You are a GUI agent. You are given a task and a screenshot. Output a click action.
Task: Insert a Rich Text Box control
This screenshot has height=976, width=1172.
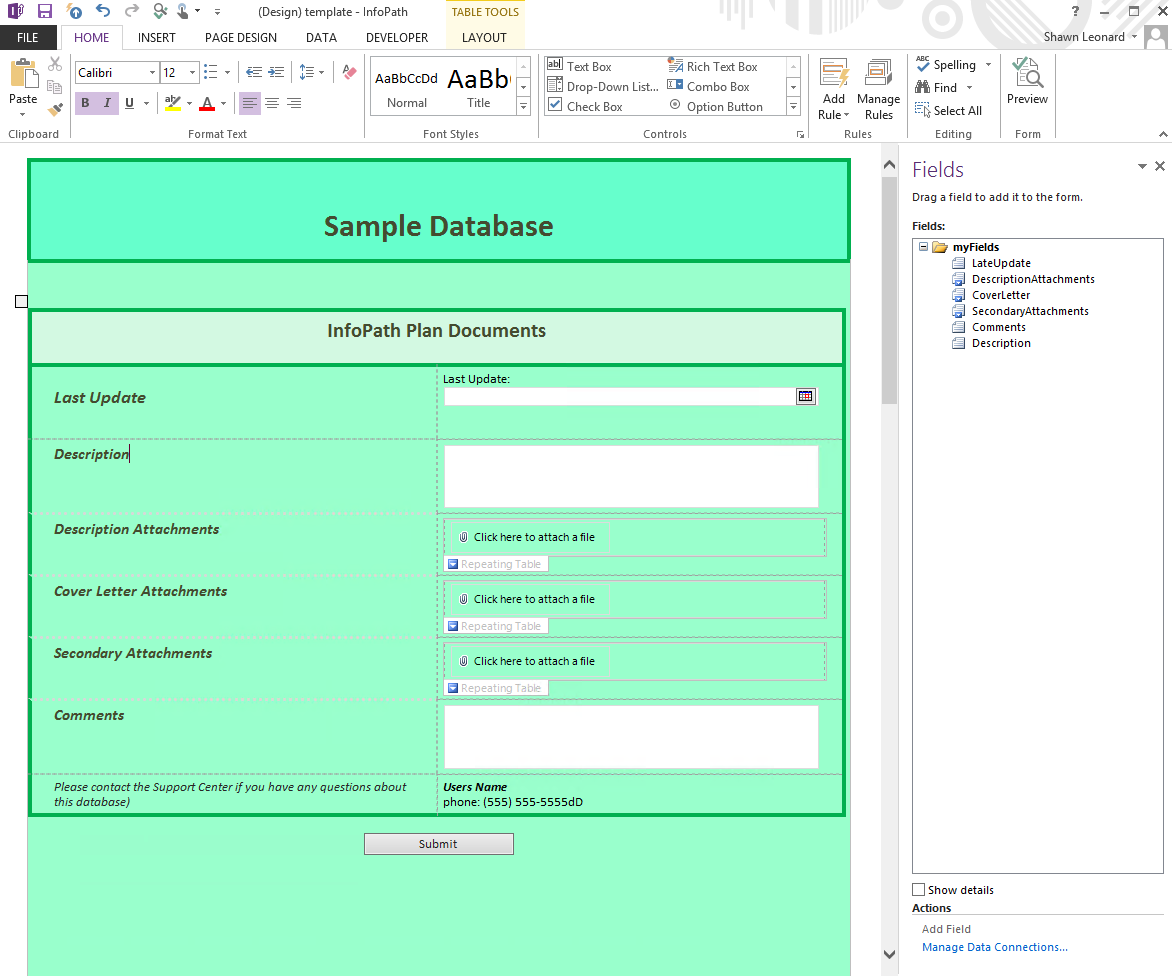coord(713,67)
